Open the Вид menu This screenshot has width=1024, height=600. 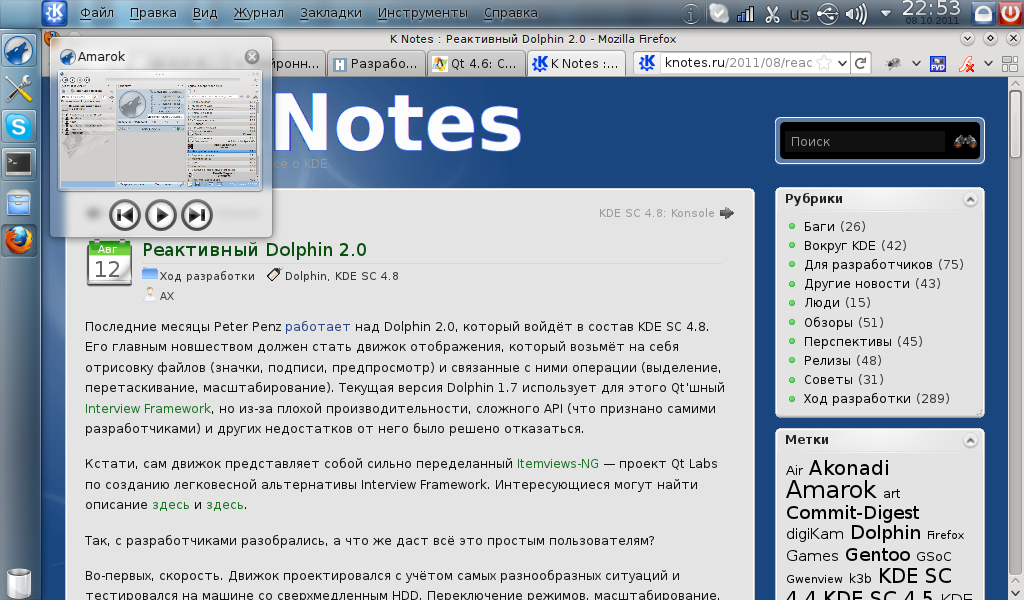coord(205,12)
